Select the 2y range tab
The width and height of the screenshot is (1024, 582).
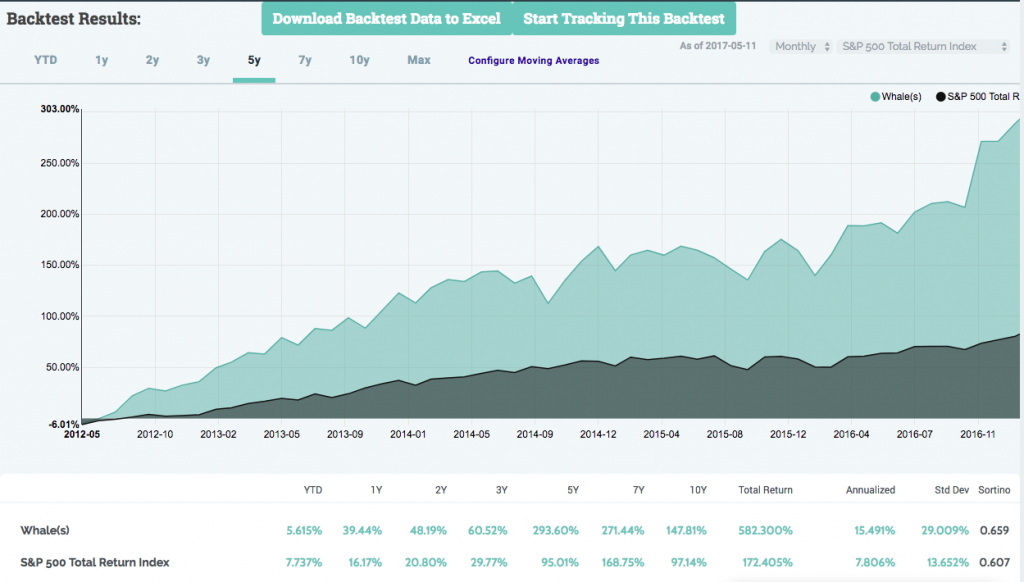(152, 60)
